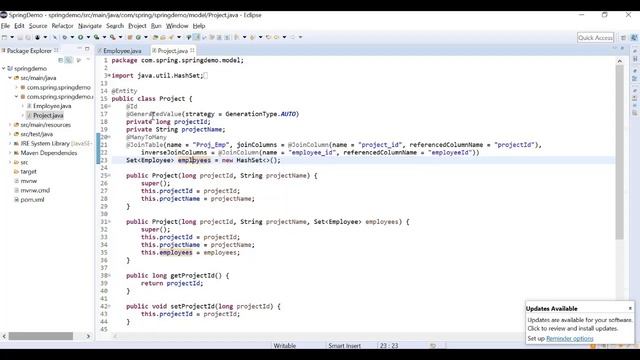Expand folded imports at line 3
The width and height of the screenshot is (640, 360).
109,76
